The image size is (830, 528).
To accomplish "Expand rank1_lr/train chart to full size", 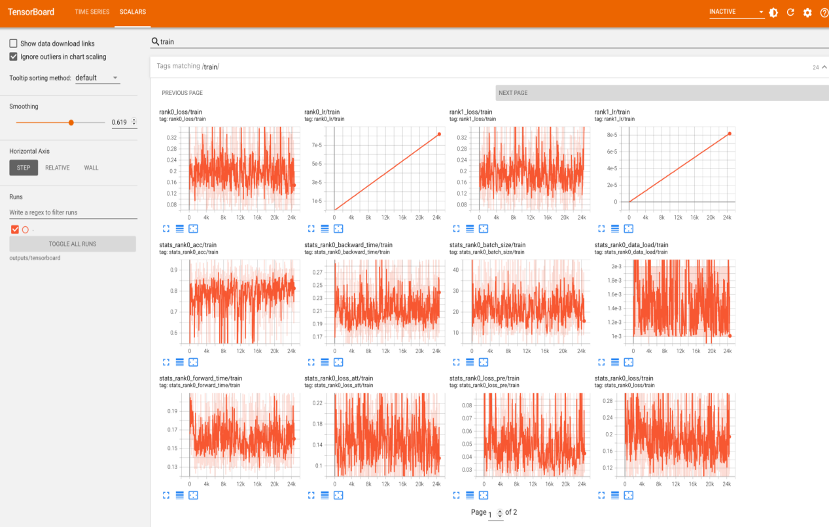I will click(601, 229).
